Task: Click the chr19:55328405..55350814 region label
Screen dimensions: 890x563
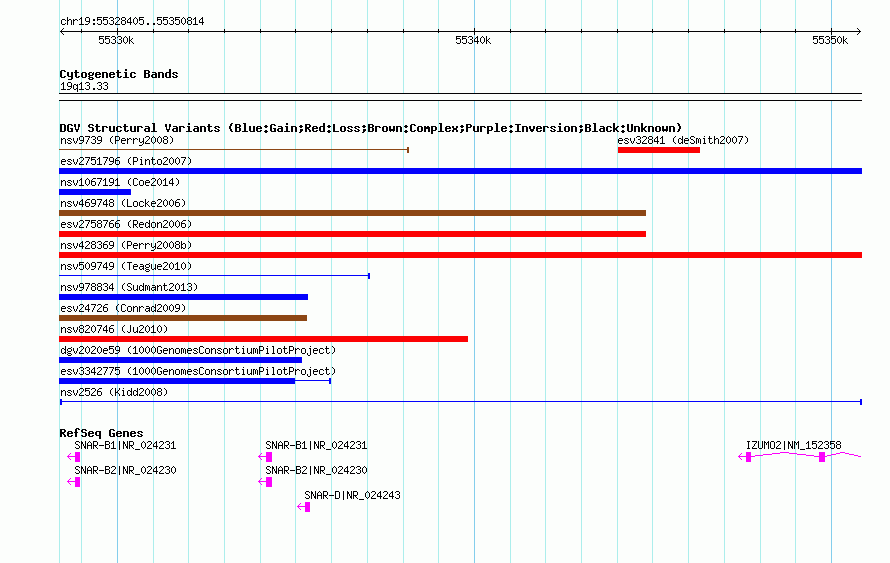Action: tap(132, 22)
